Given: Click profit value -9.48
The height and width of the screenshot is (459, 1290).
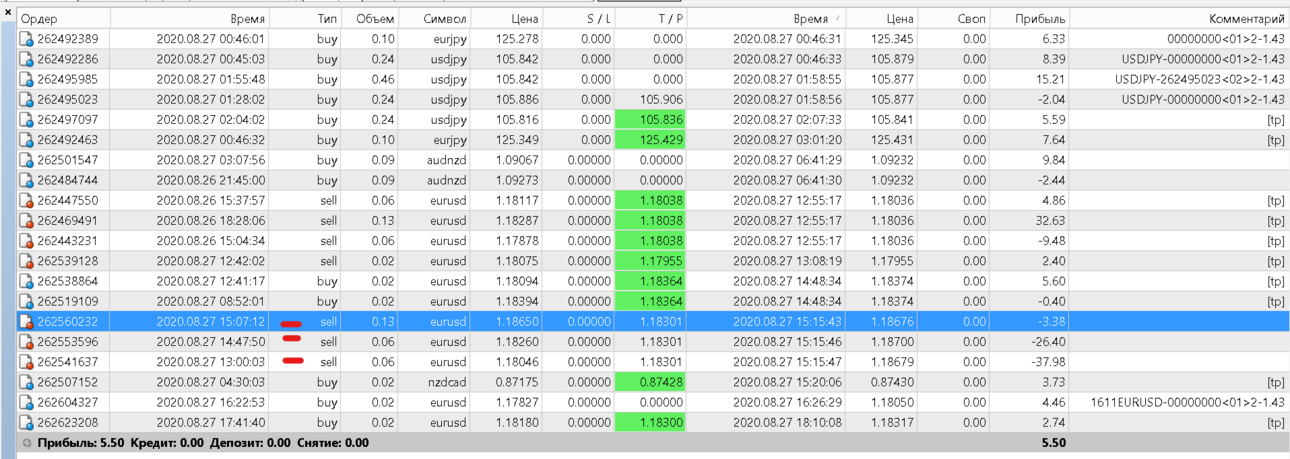Looking at the screenshot, I should coord(1051,241).
